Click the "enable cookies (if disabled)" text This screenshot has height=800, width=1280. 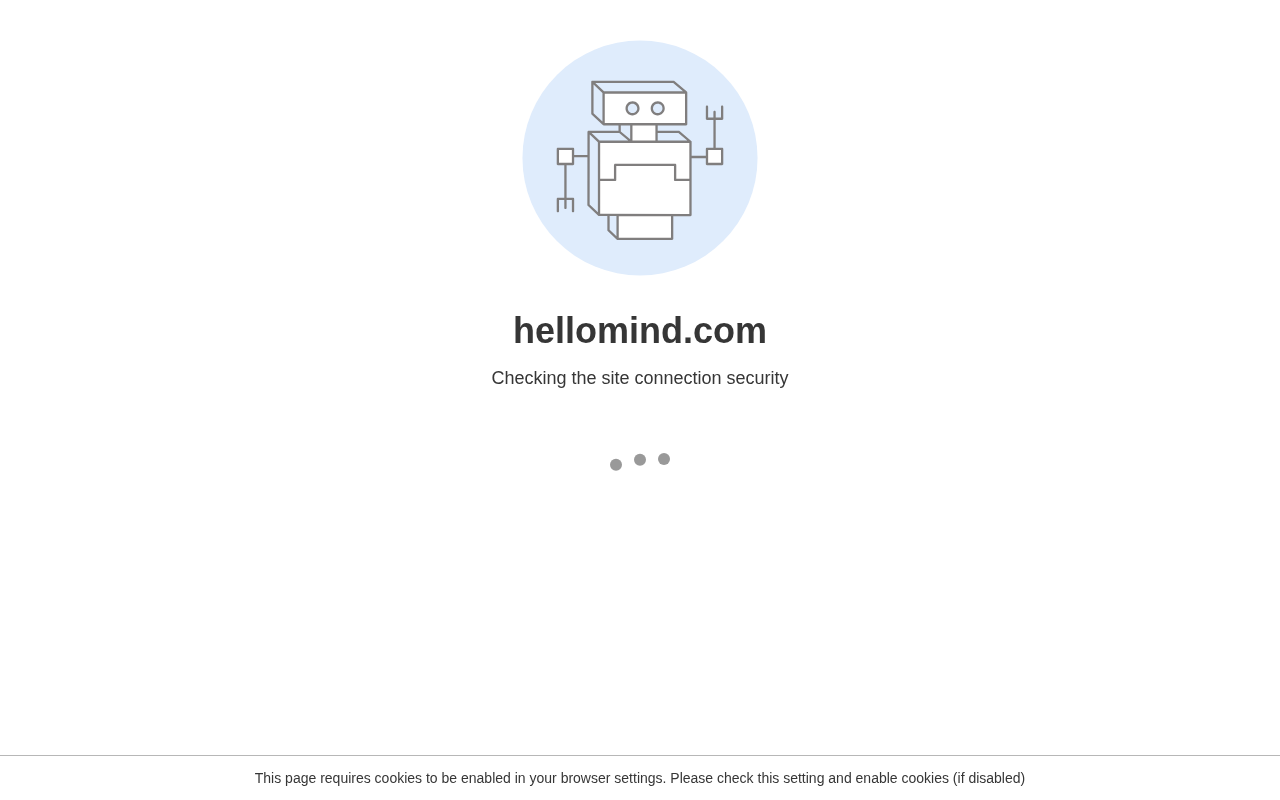pos(940,778)
